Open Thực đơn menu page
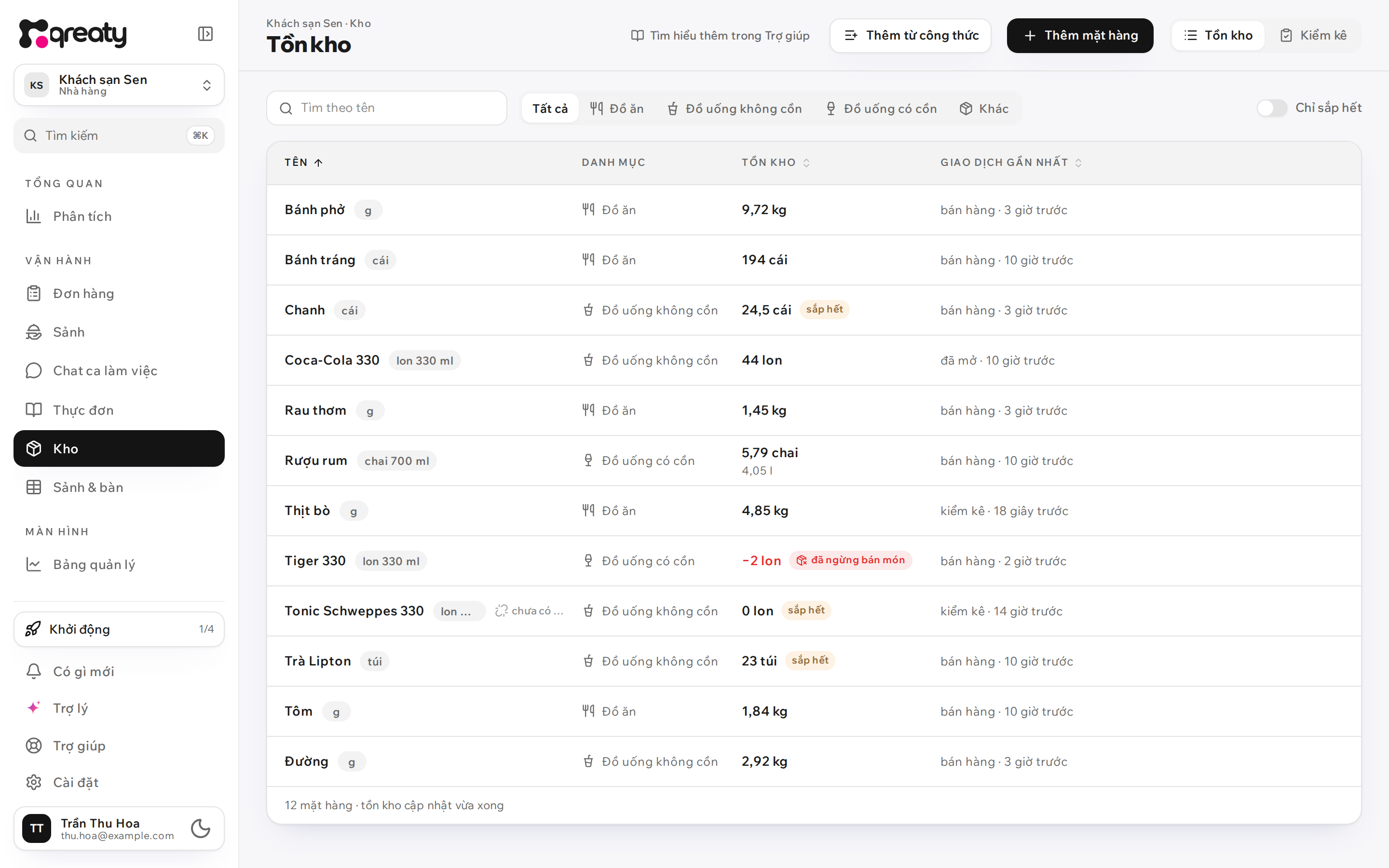1389x868 pixels. pyautogui.click(x=119, y=410)
